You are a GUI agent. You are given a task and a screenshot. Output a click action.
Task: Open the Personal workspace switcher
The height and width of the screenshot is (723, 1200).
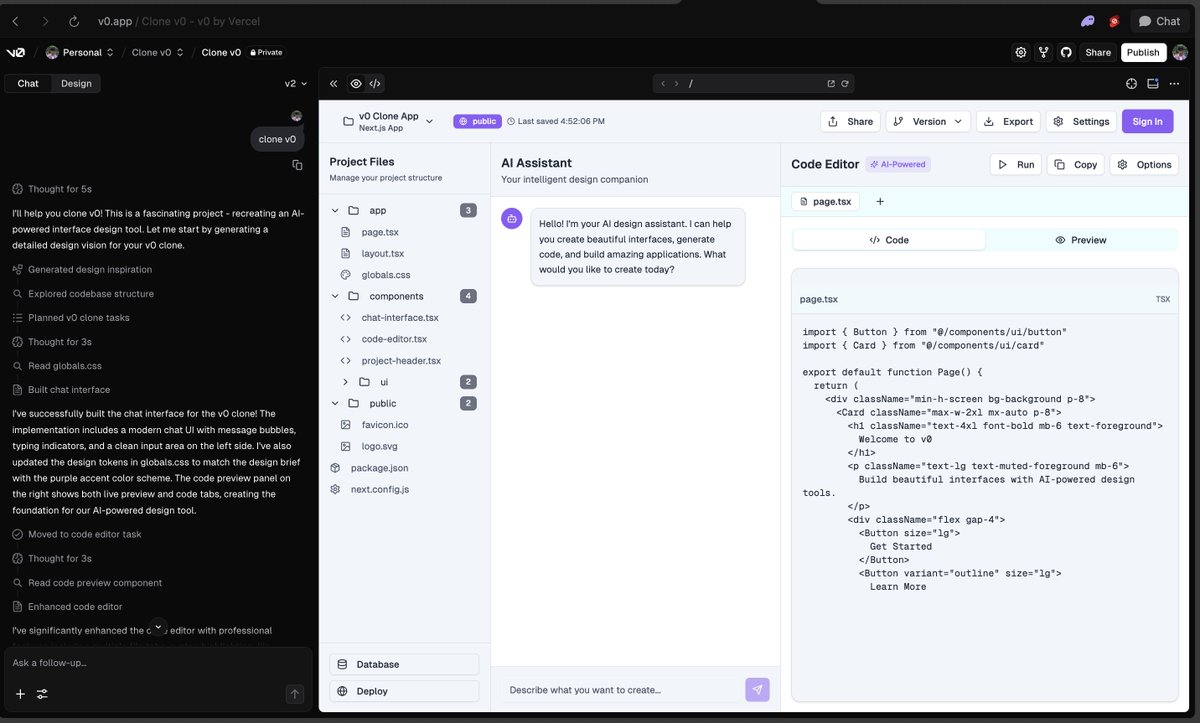pos(79,52)
